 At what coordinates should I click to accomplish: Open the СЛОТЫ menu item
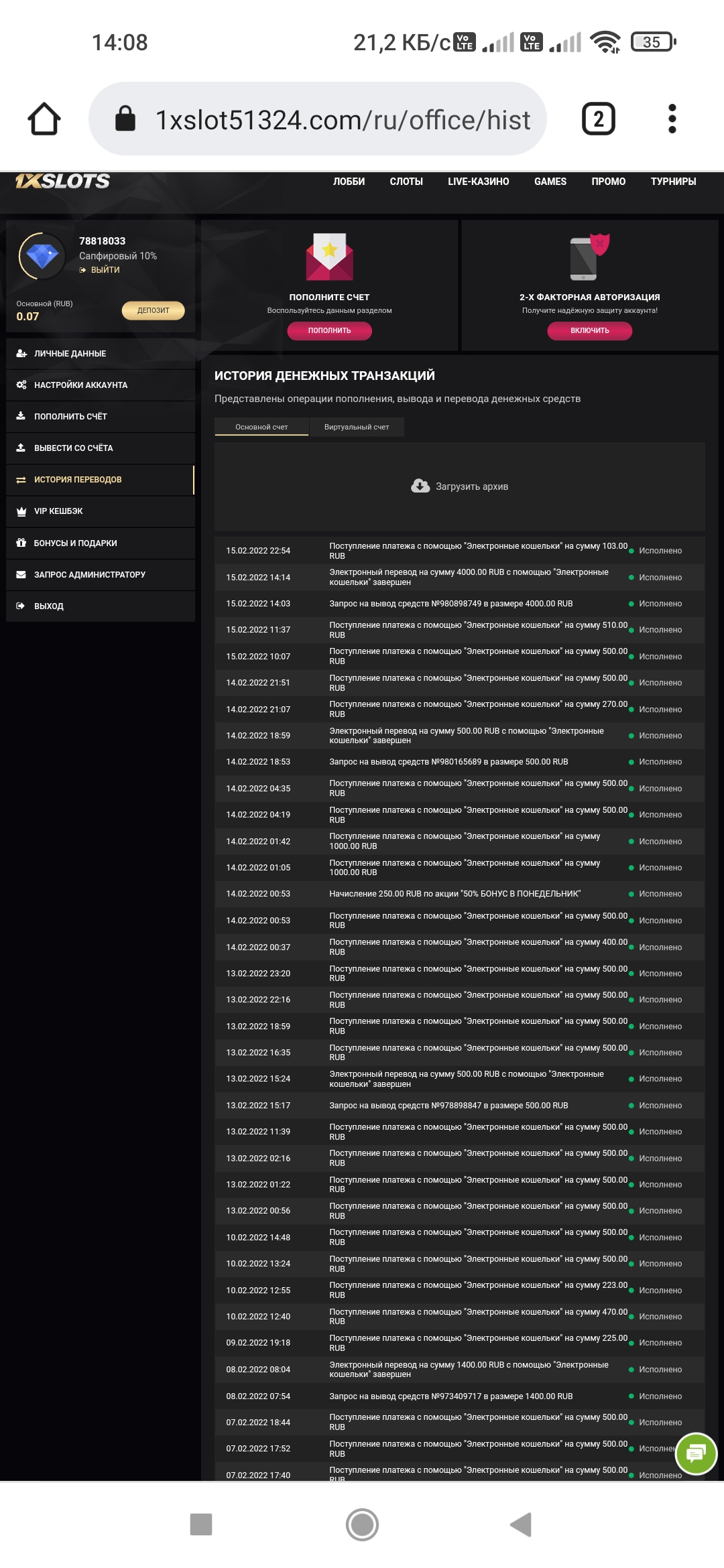click(406, 182)
